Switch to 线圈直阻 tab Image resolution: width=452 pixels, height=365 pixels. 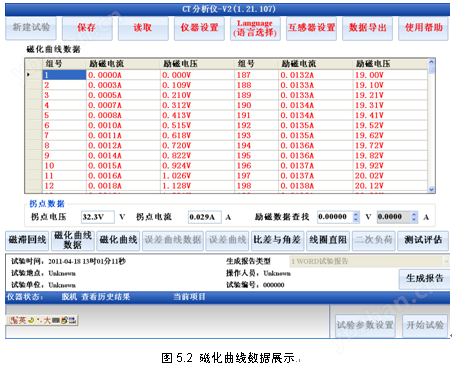[328, 240]
